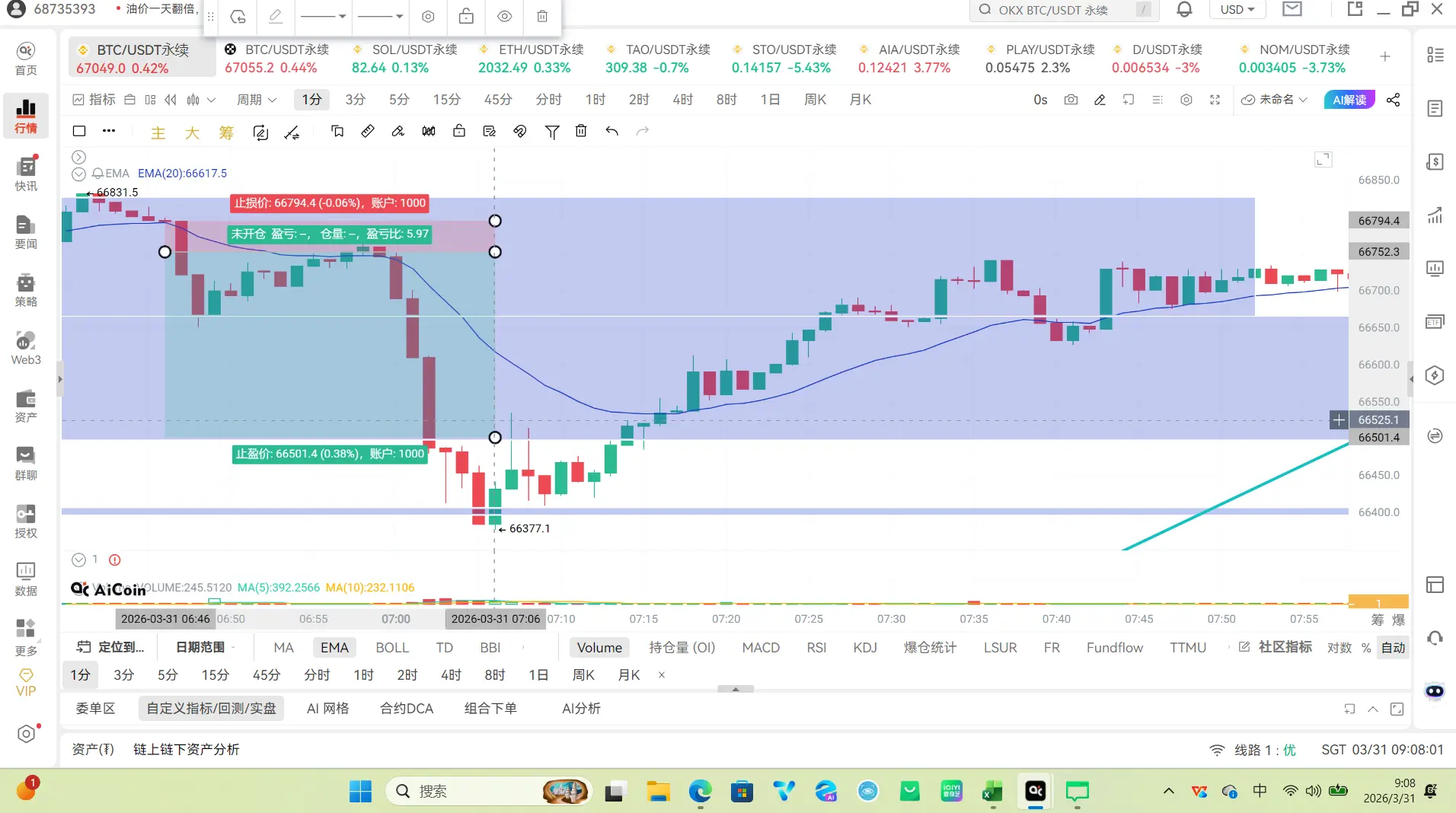Click the share icon next to AI解读
The image size is (1456, 813).
pyautogui.click(x=1393, y=100)
